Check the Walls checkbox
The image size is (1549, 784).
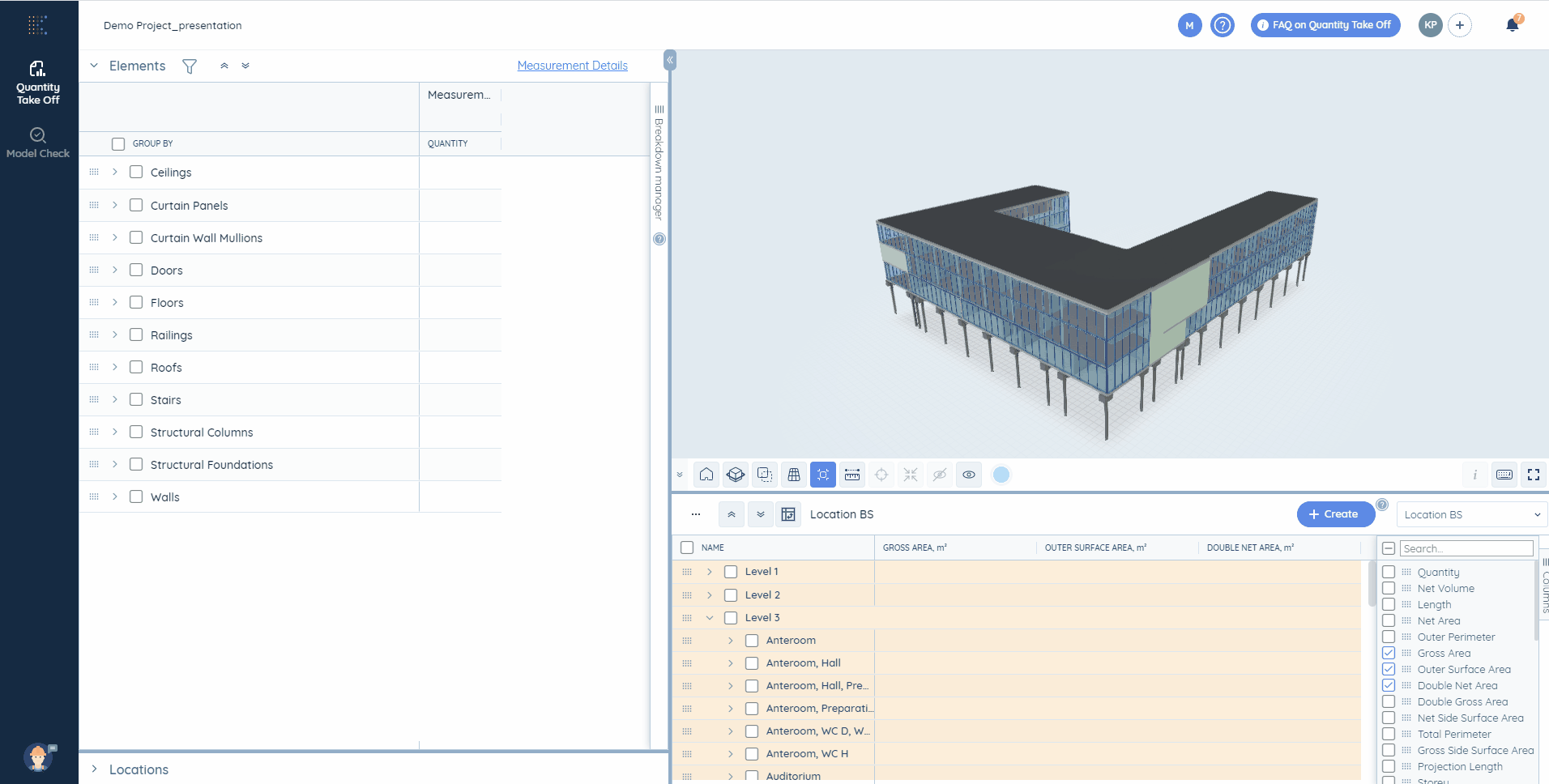pos(136,496)
